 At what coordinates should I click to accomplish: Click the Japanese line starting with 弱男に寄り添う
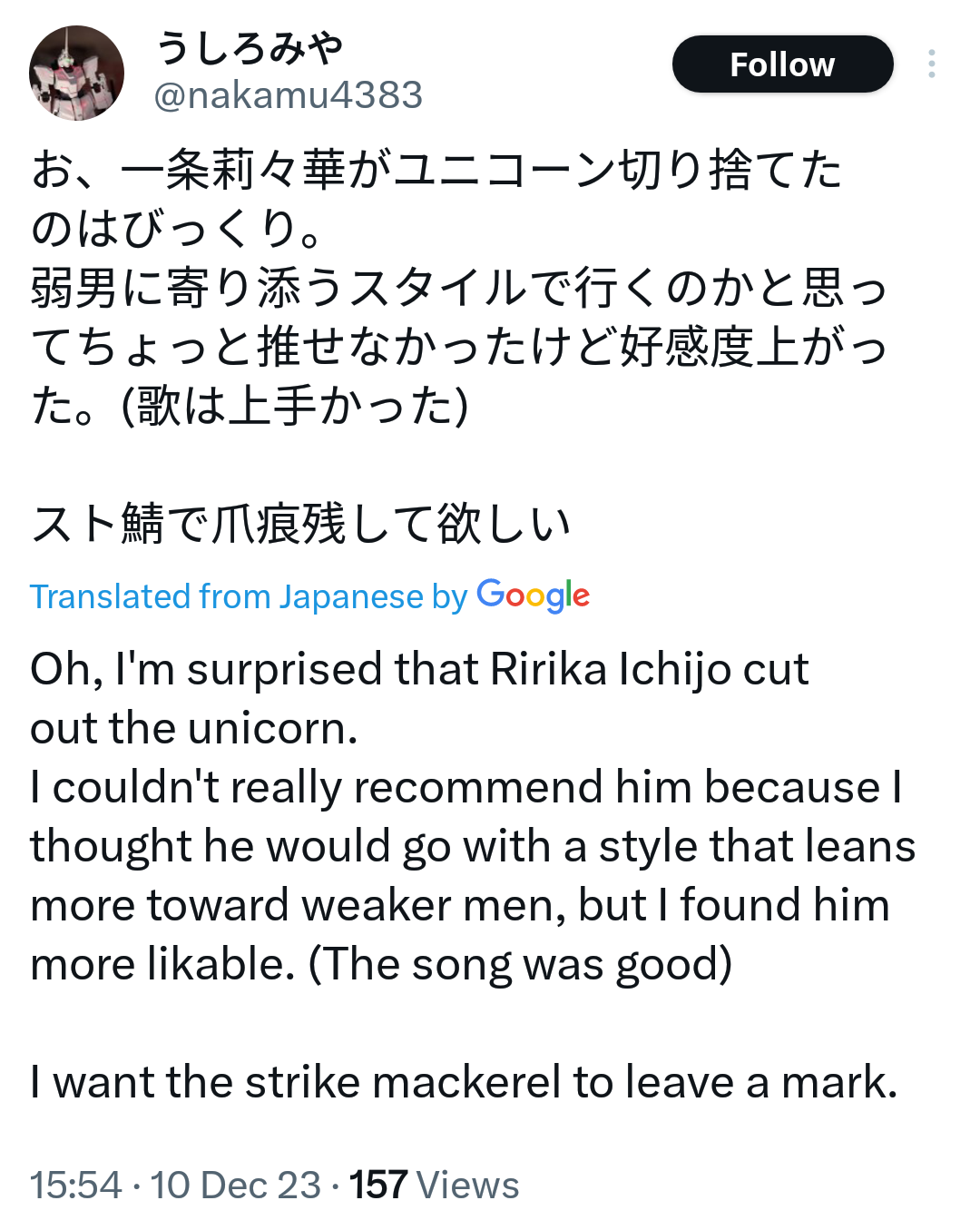click(458, 288)
